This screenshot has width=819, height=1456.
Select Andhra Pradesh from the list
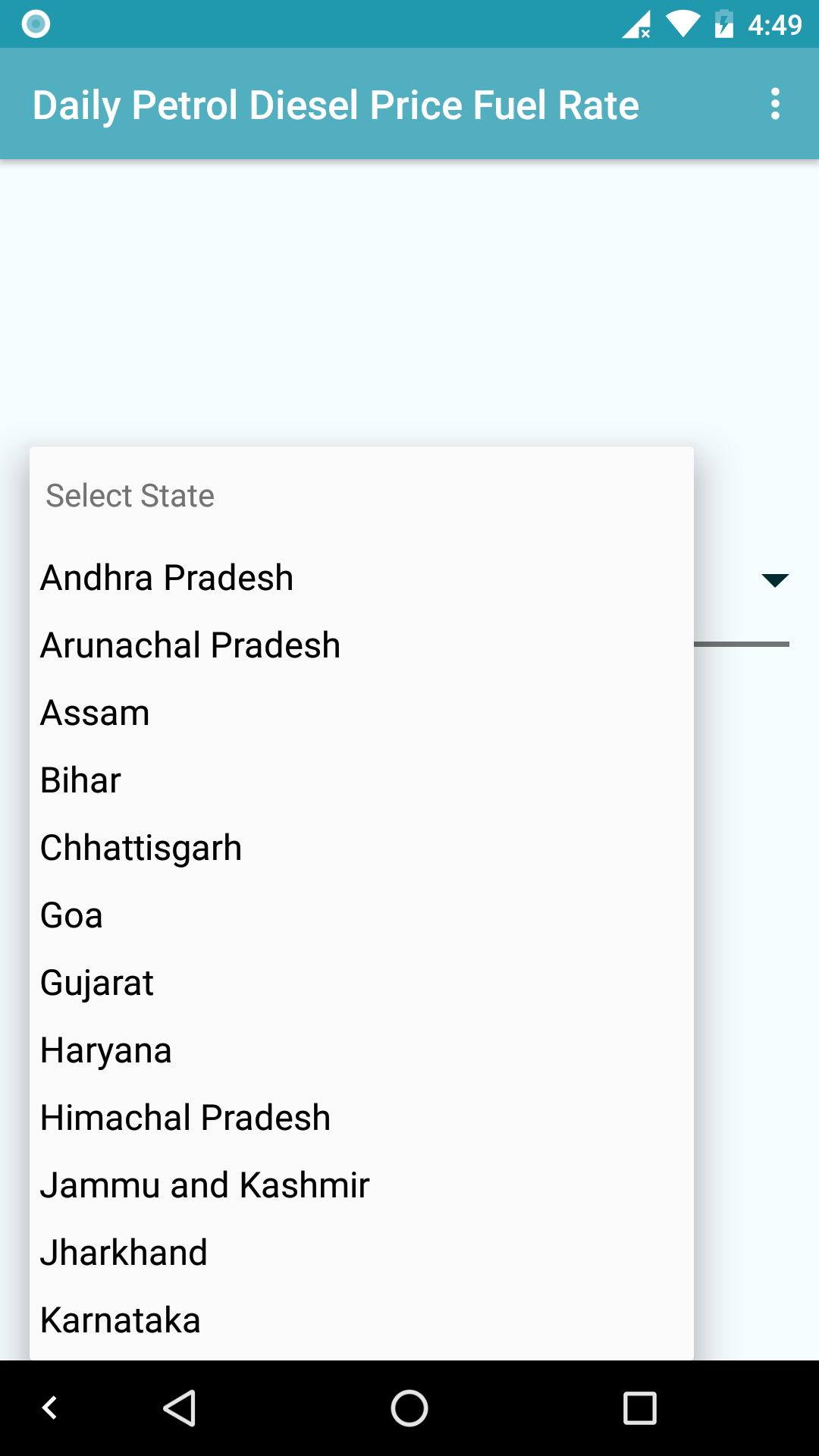(167, 578)
